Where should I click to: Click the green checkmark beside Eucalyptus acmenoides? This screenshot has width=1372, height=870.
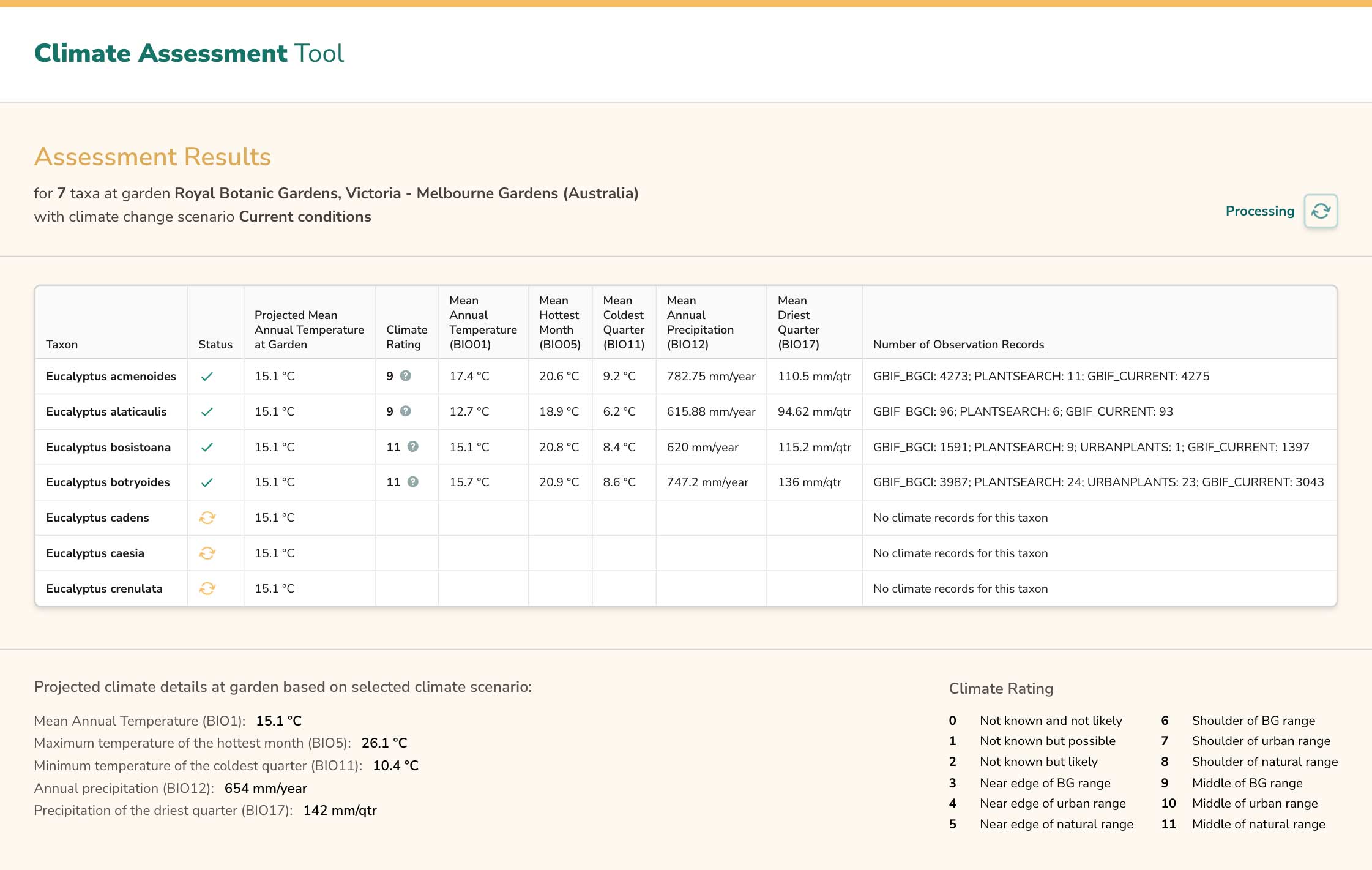(x=207, y=377)
